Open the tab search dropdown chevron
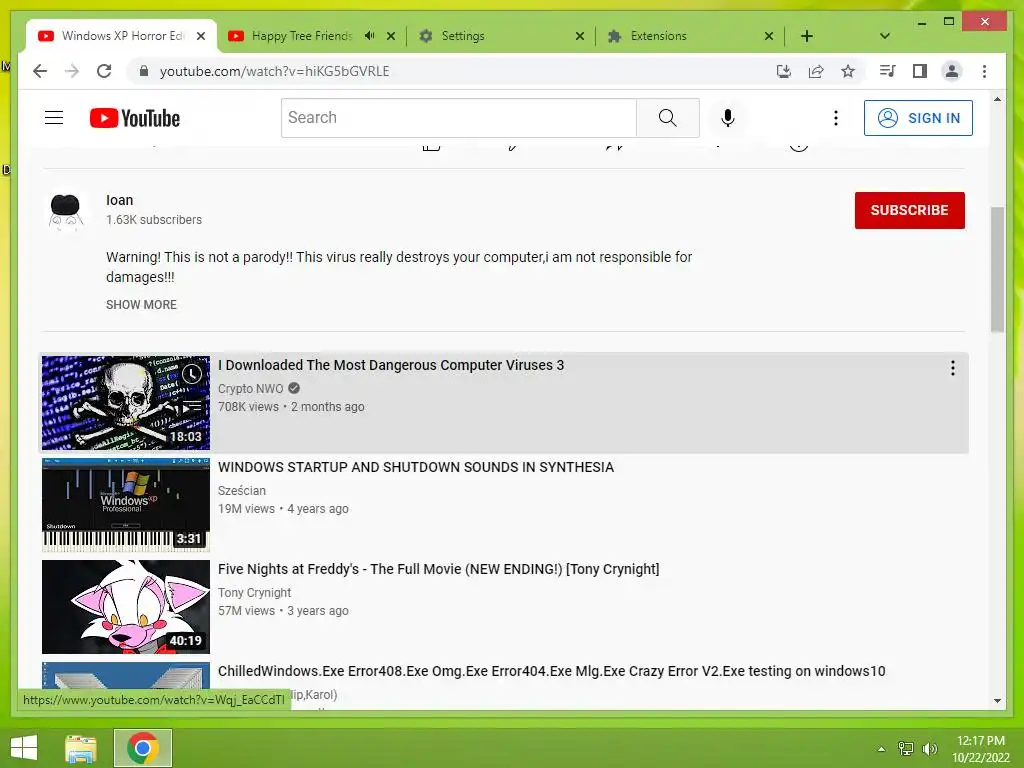The image size is (1024, 768). (885, 36)
